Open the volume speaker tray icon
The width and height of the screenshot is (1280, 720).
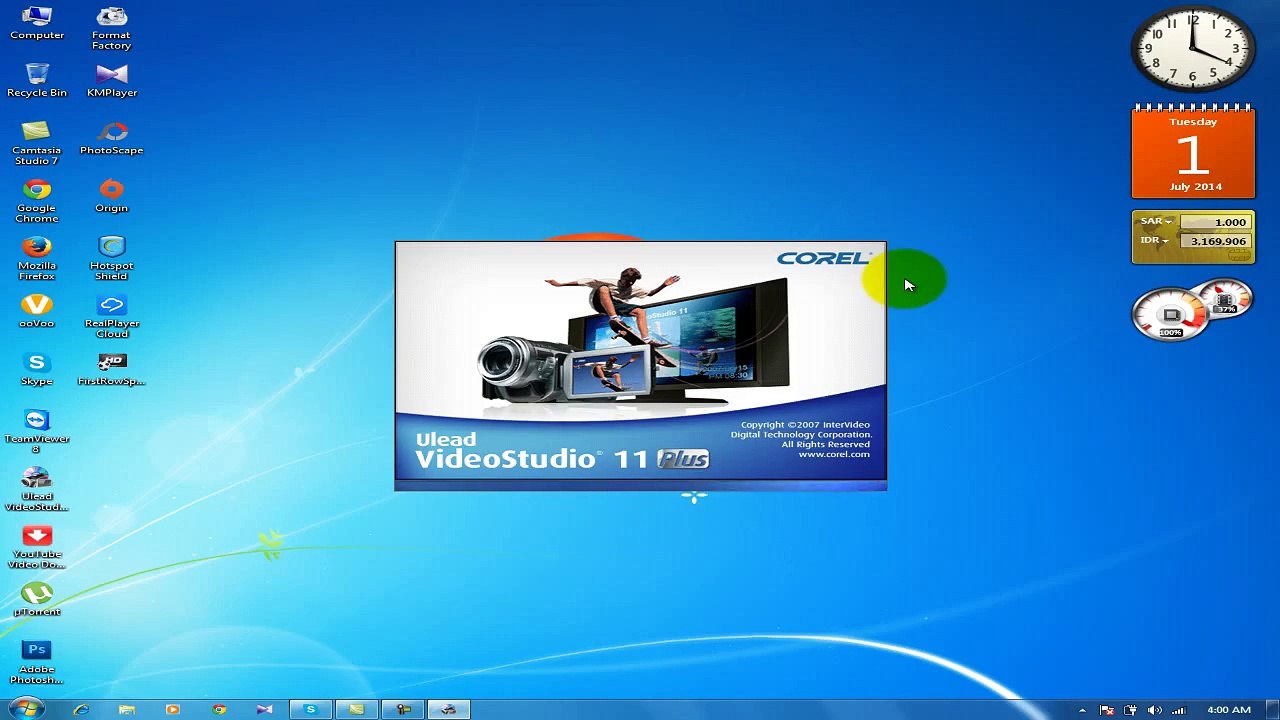pyautogui.click(x=1155, y=710)
